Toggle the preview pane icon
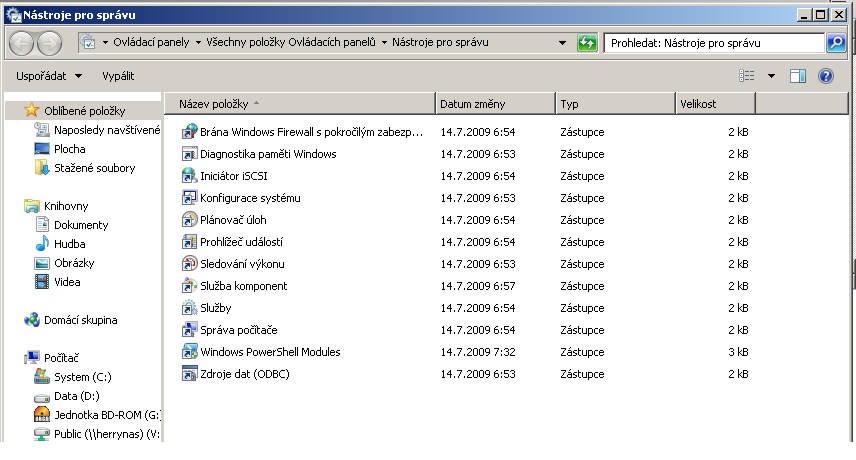The width and height of the screenshot is (856, 460). [x=798, y=76]
